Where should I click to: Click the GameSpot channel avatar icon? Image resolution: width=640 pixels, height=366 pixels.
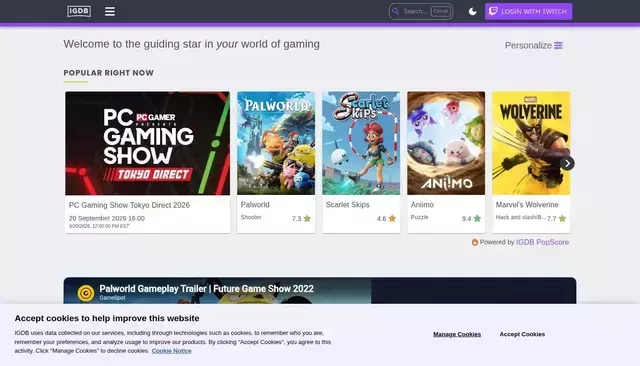point(86,293)
